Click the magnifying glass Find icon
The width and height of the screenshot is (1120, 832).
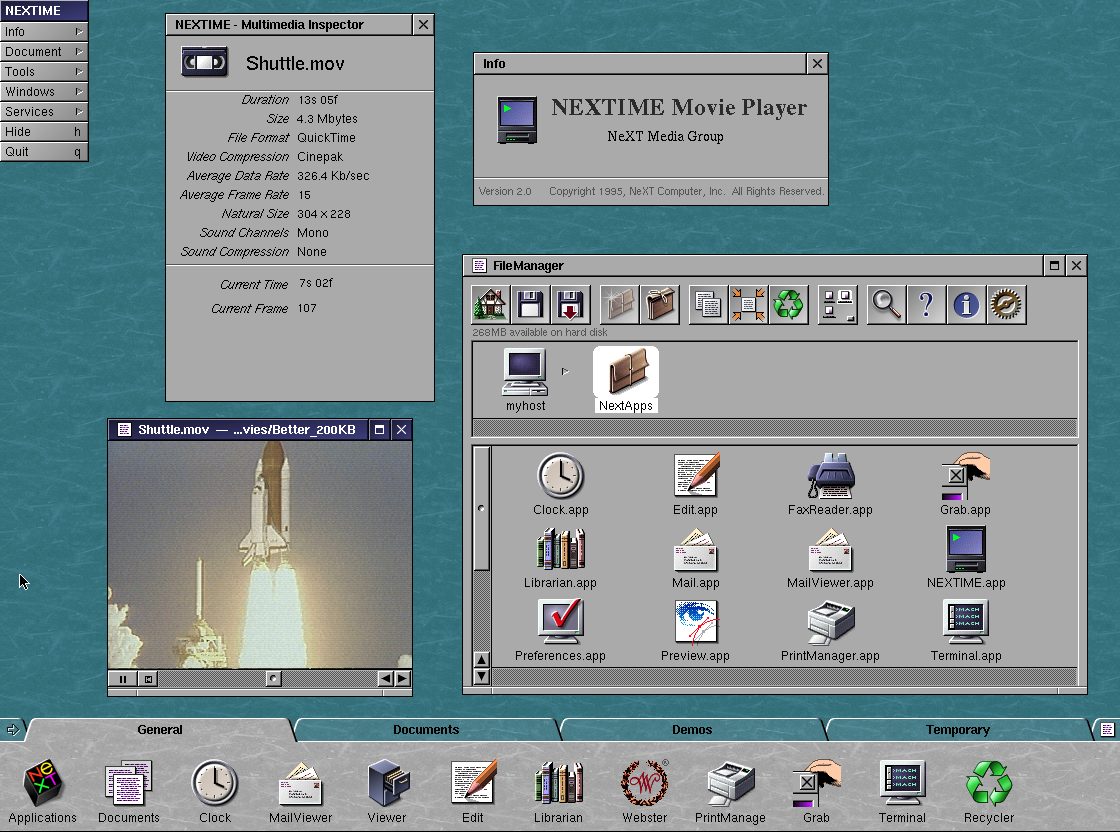(886, 304)
